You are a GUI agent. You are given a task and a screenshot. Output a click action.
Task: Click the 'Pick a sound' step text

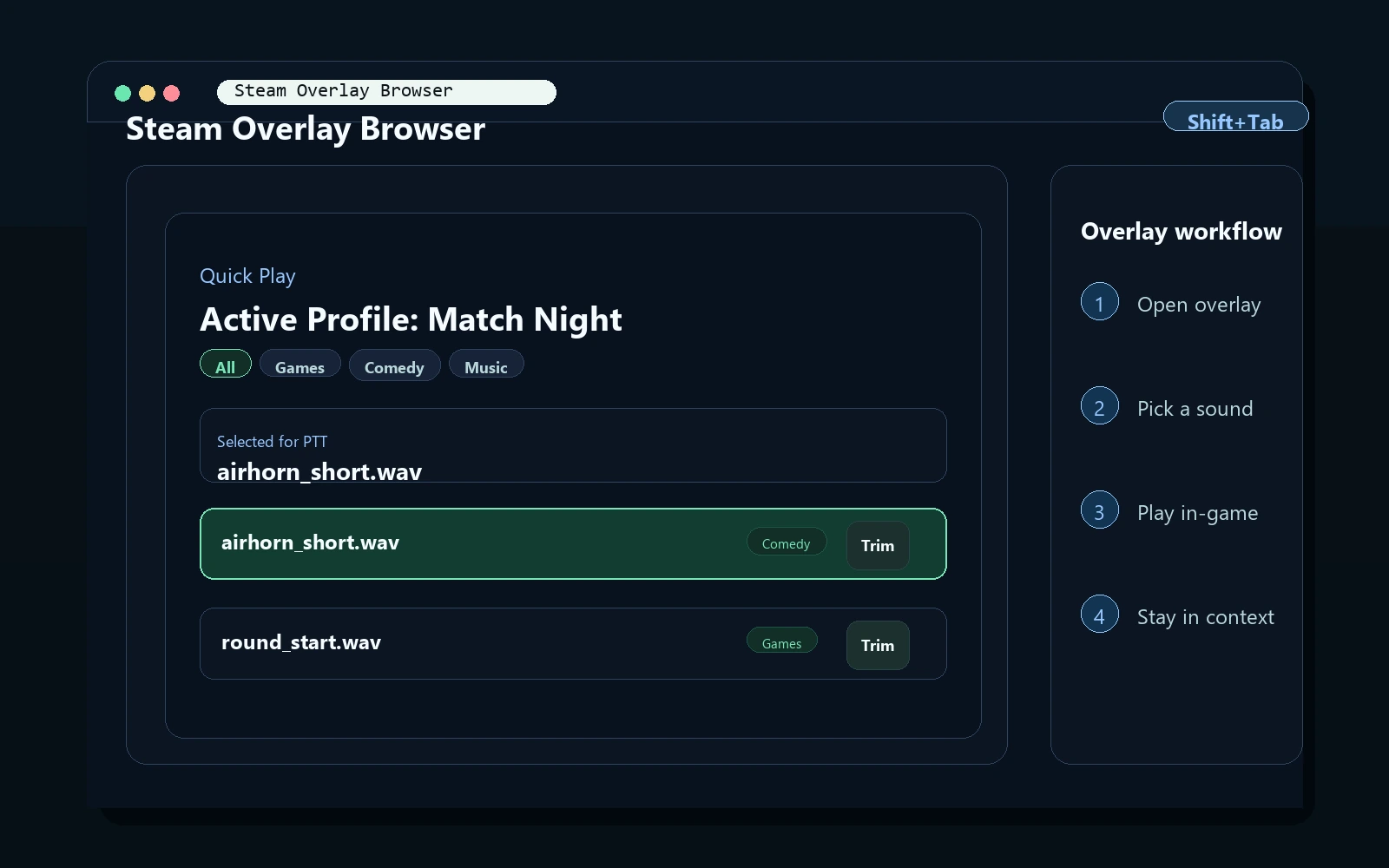click(x=1195, y=409)
